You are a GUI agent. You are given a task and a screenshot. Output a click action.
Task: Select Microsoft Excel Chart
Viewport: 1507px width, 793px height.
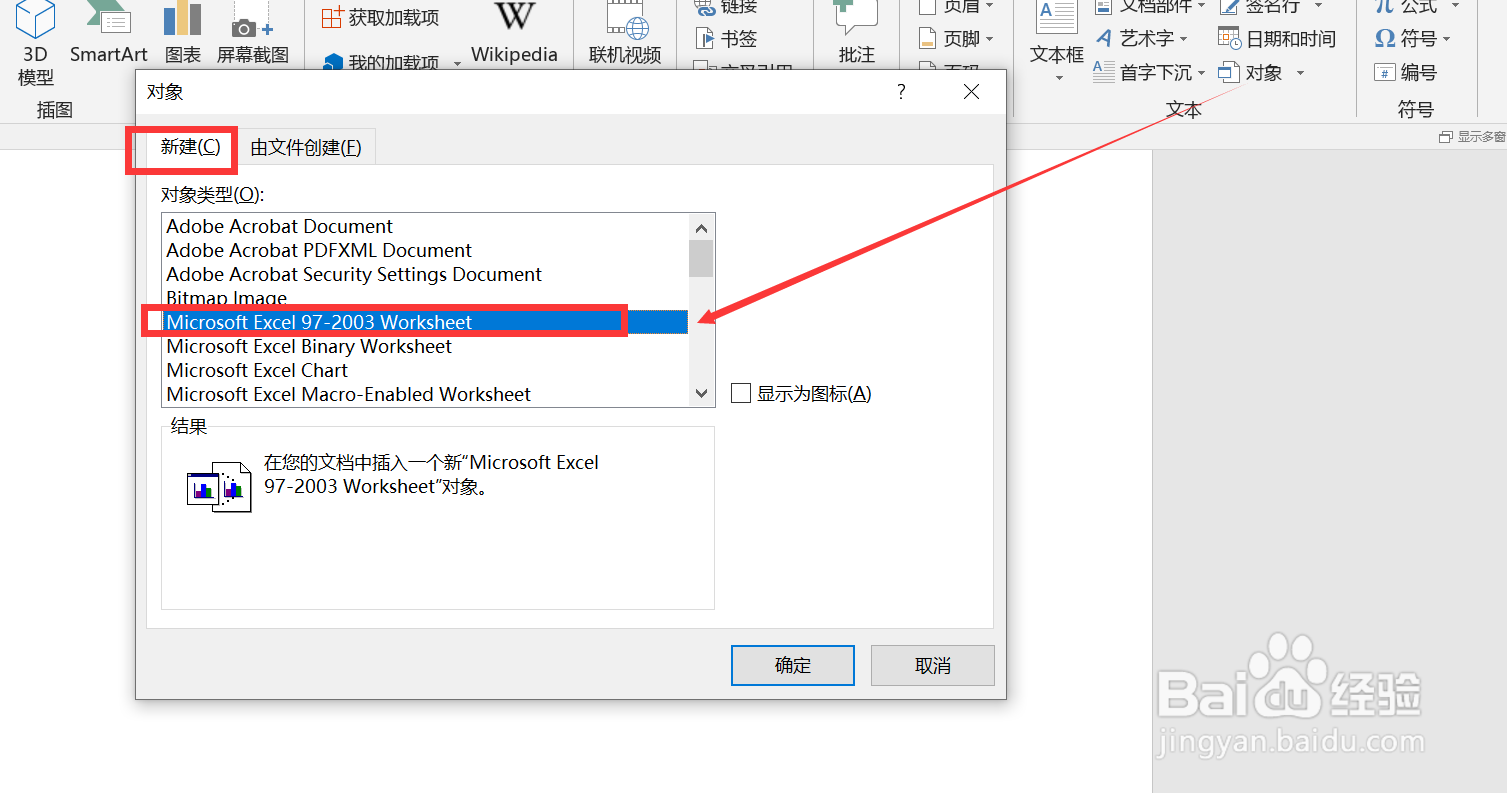pyautogui.click(x=425, y=370)
